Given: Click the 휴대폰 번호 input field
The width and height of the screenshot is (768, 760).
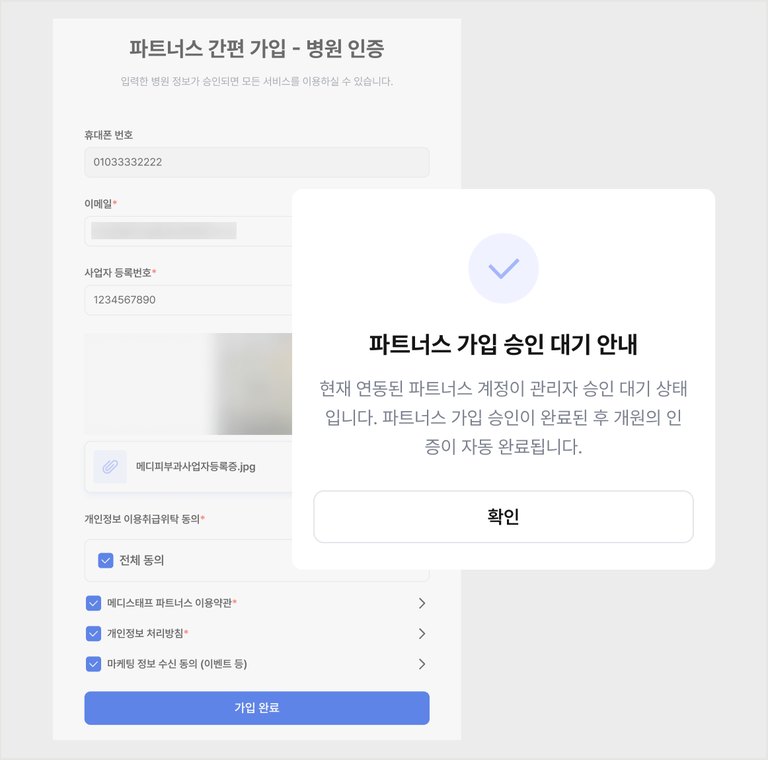Looking at the screenshot, I should point(257,162).
